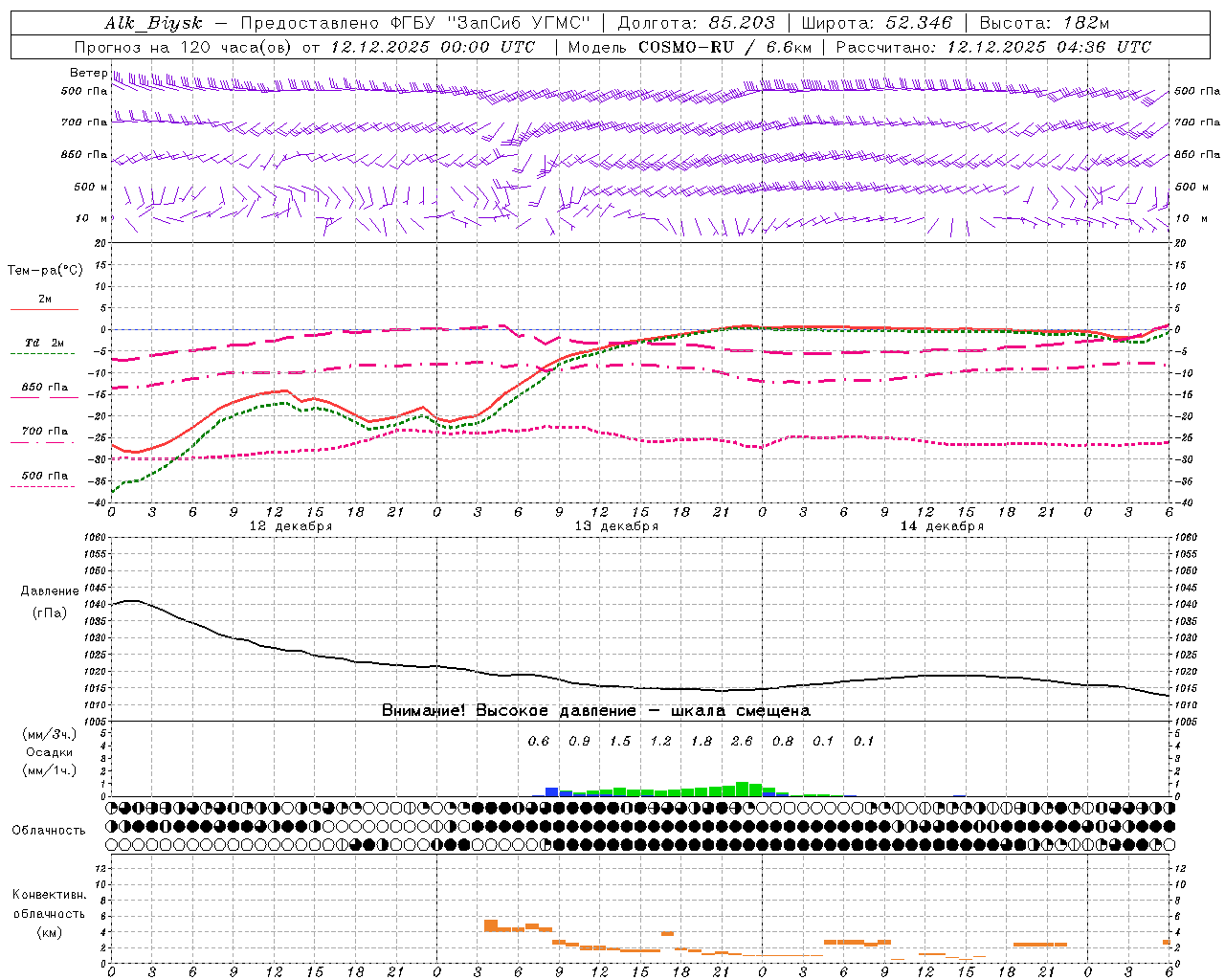
Task: Click the forecast start "12.12.2025 00:00 UTC"
Action: pos(433,47)
